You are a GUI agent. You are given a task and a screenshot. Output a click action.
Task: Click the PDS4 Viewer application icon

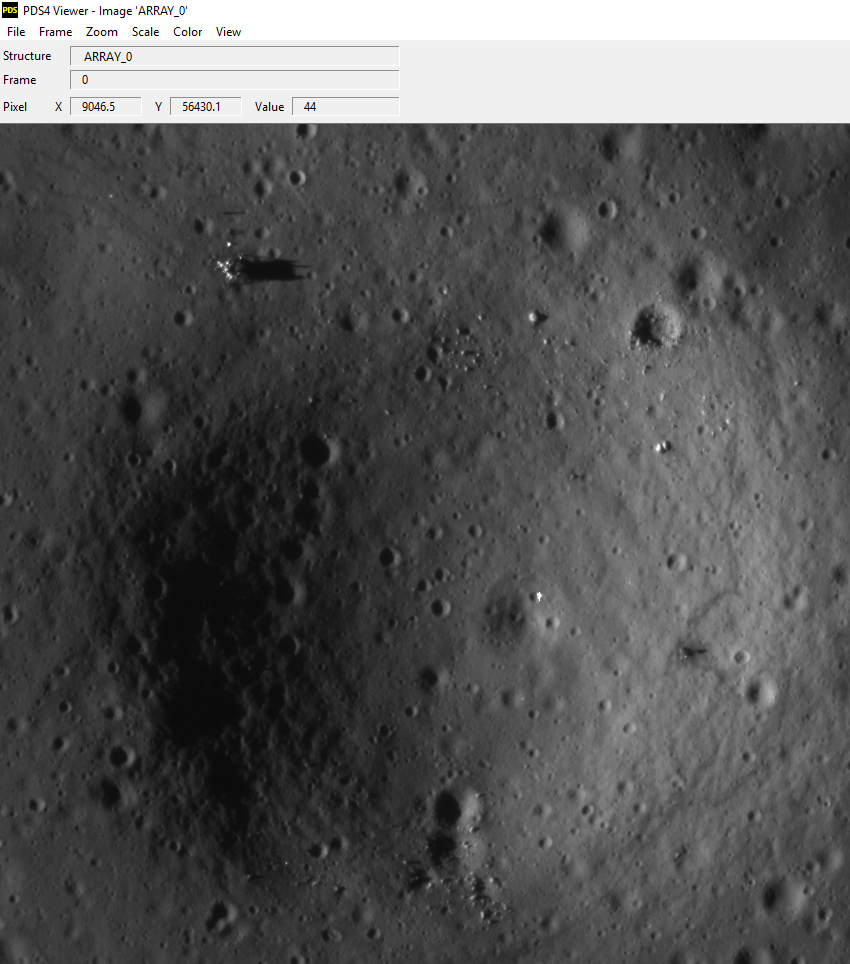(10, 10)
